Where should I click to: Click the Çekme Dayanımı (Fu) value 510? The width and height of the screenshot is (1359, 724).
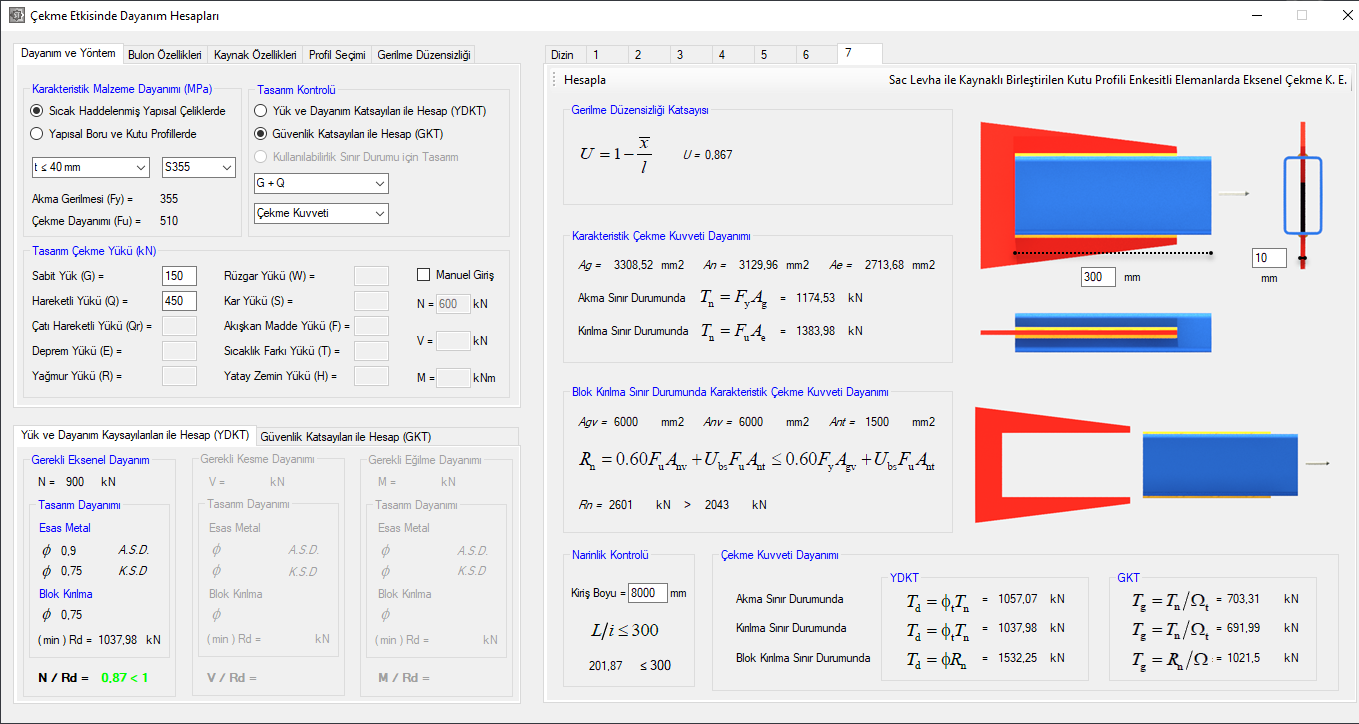tap(169, 221)
